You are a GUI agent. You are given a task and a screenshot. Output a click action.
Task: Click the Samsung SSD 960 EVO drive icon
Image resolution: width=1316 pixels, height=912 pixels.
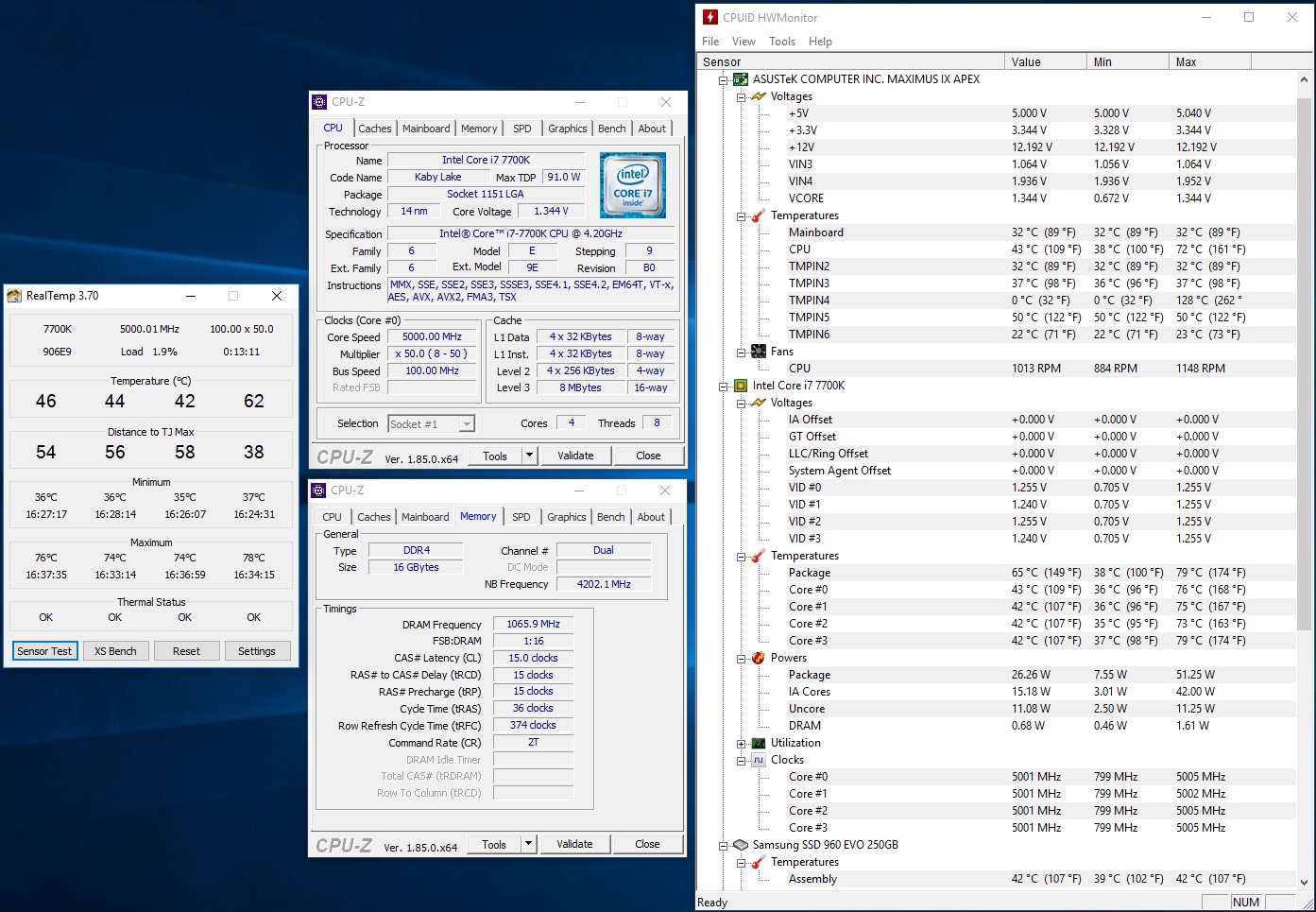click(x=741, y=845)
